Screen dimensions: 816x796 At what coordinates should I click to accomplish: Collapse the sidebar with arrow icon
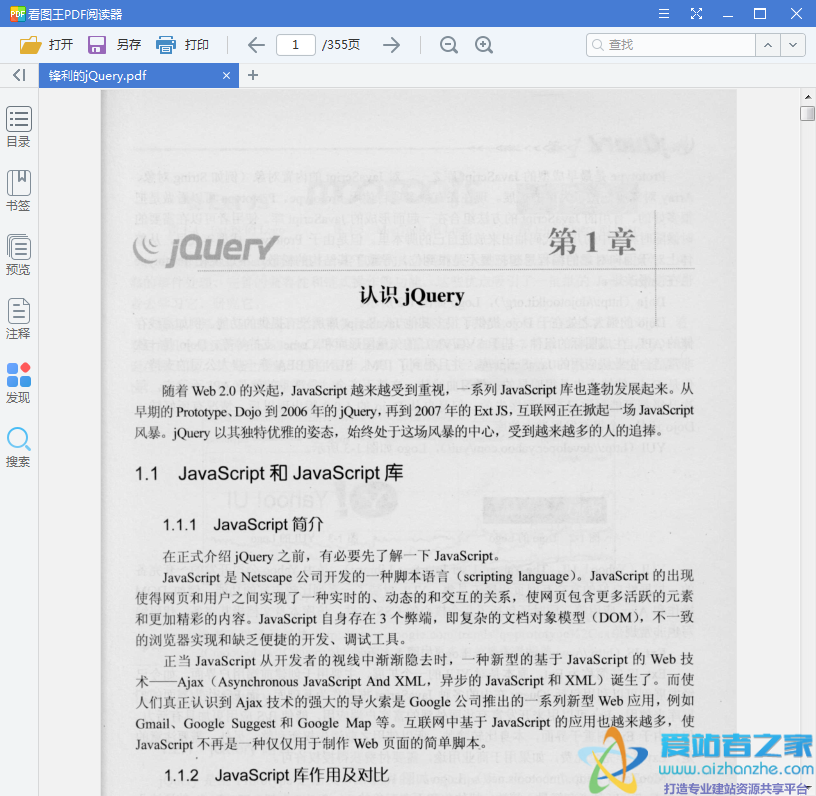pyautogui.click(x=19, y=75)
